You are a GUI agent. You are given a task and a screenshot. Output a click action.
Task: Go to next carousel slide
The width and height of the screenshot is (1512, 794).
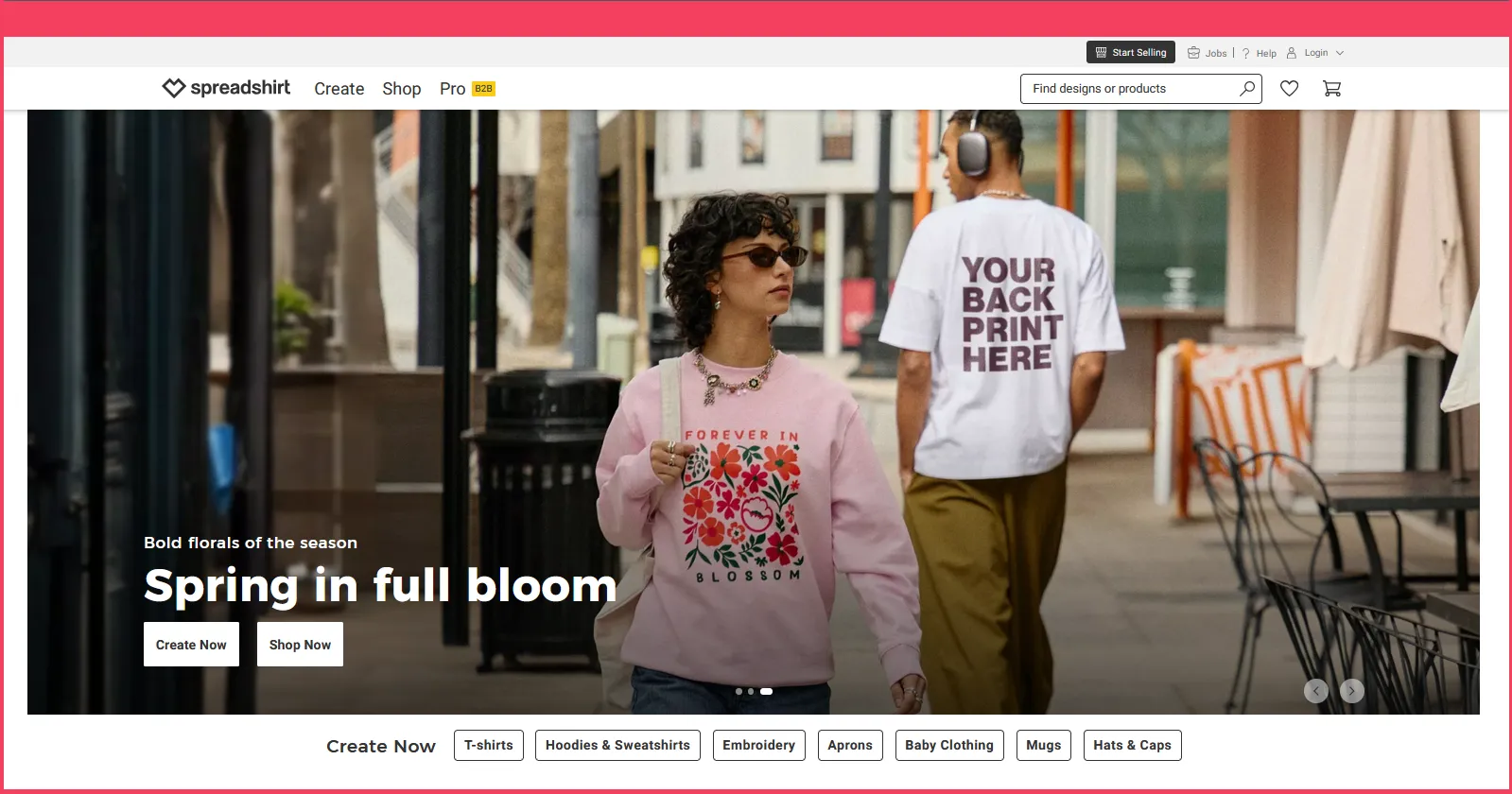(x=1352, y=691)
